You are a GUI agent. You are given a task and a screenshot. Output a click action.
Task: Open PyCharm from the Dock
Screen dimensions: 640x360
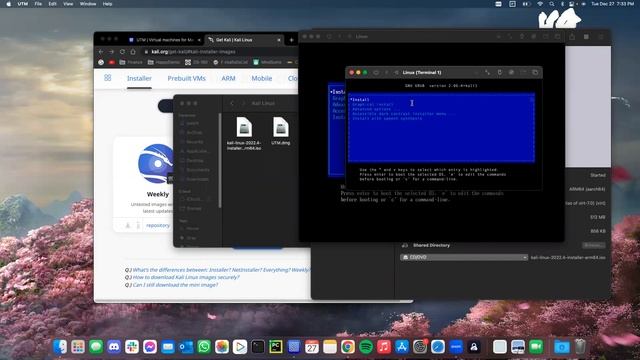point(276,347)
